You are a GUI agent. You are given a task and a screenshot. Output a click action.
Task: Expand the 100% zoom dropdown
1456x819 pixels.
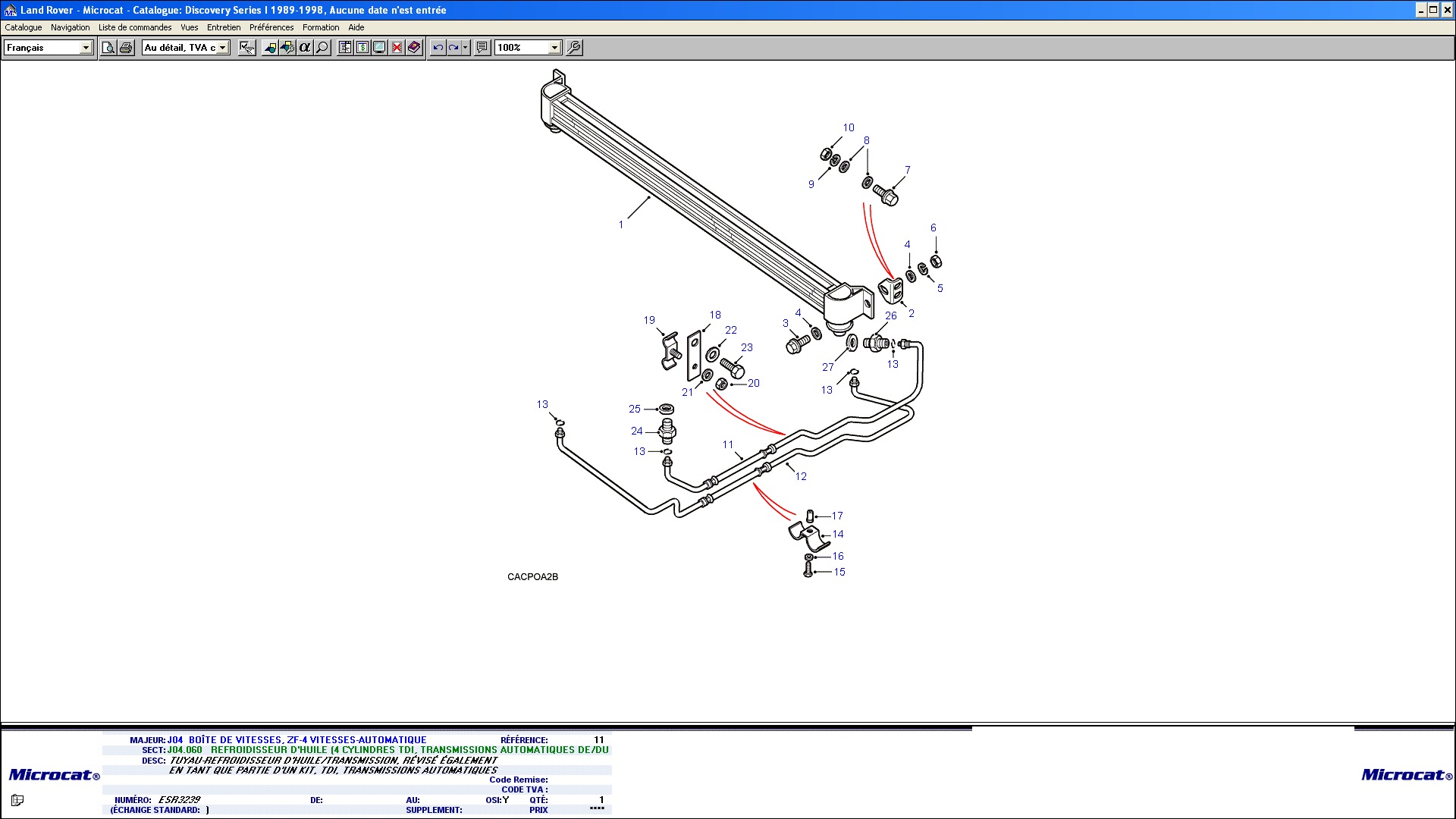click(x=554, y=48)
